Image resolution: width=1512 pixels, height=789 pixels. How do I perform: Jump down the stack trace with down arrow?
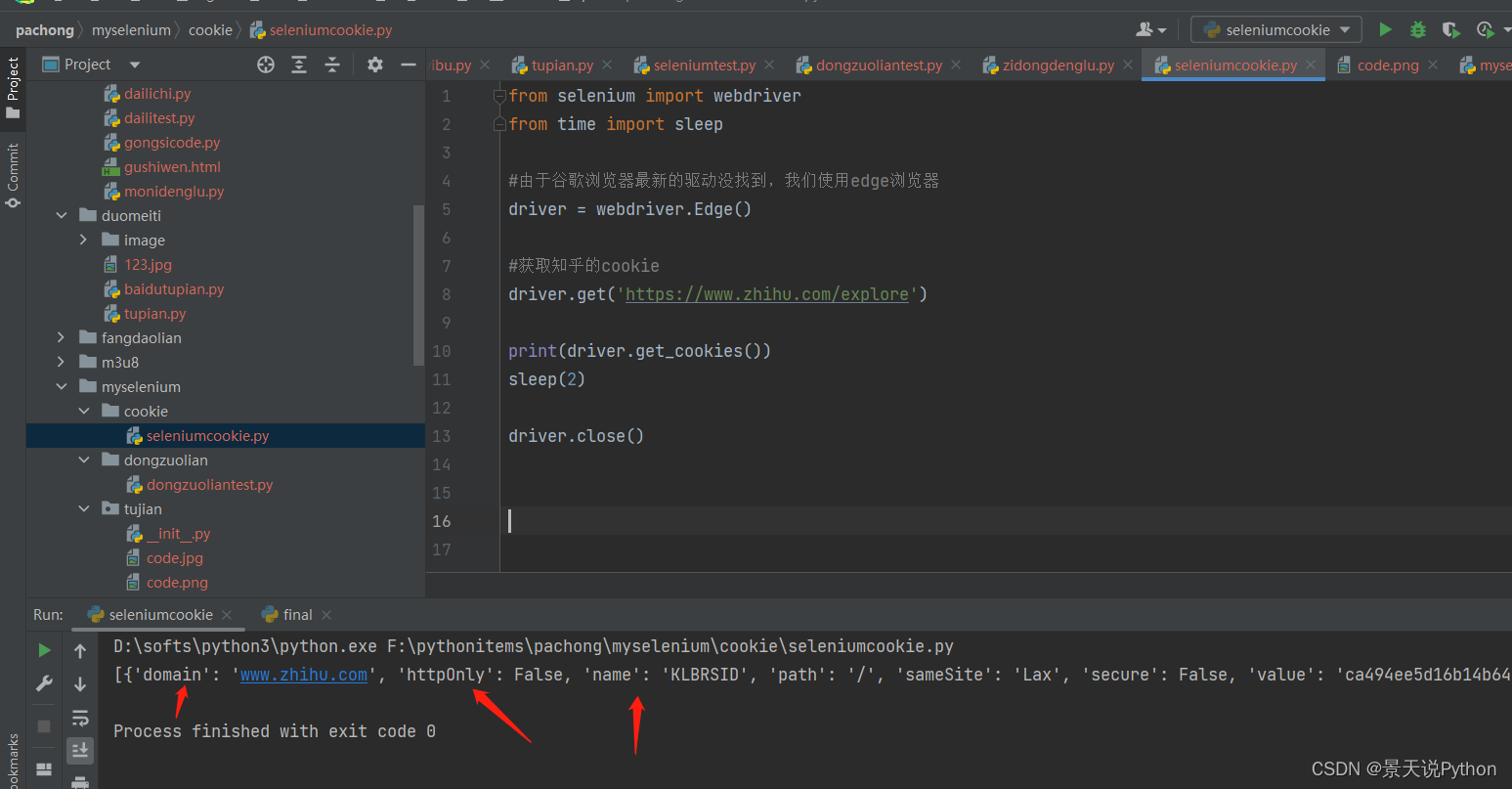click(80, 684)
